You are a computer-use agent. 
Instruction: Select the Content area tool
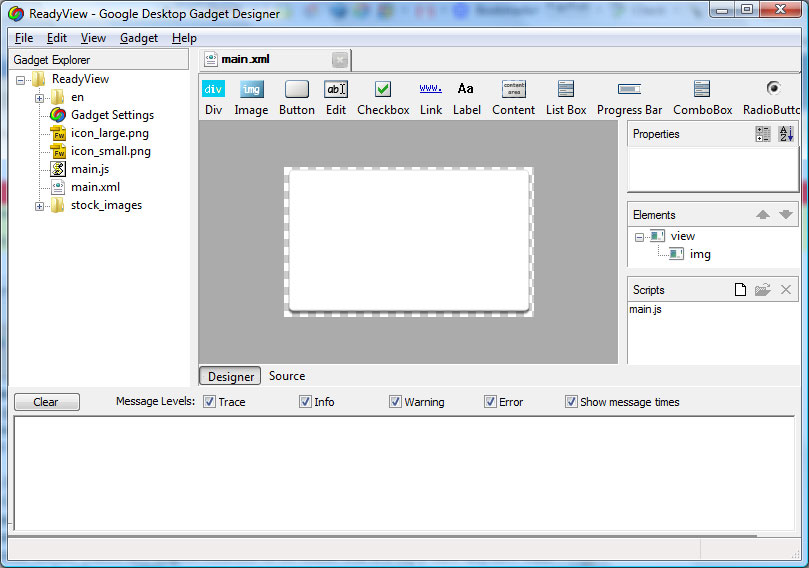click(513, 98)
